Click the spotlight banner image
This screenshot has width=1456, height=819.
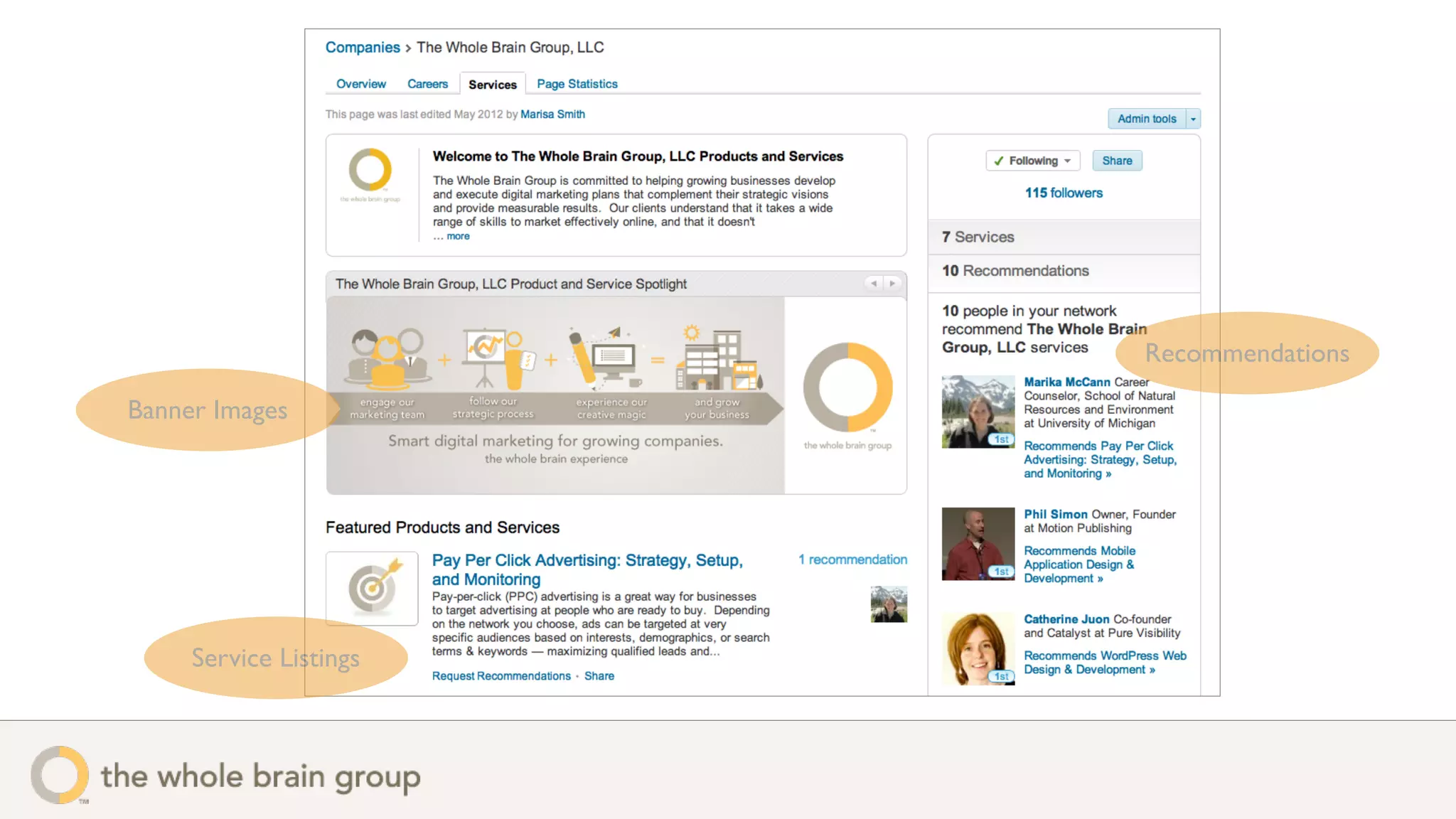click(x=555, y=395)
